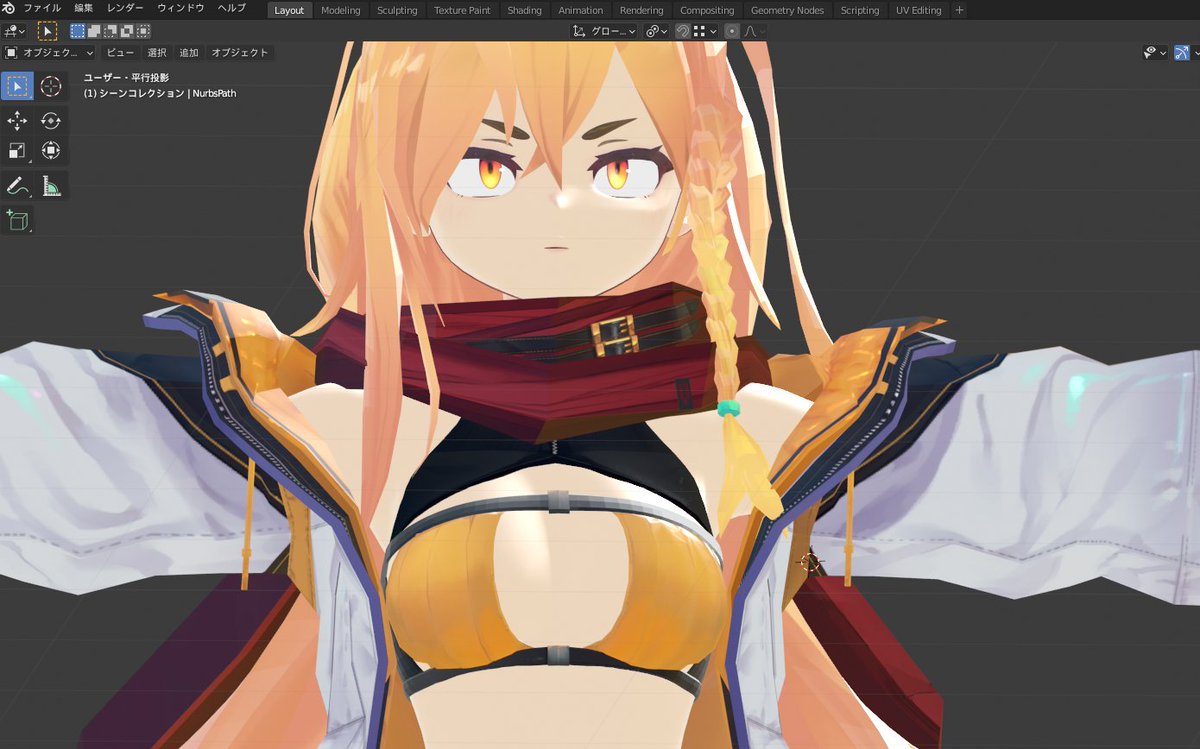Screen dimensions: 1200x749
Task: Switch to Compositing workspace tab
Action: coord(707,10)
